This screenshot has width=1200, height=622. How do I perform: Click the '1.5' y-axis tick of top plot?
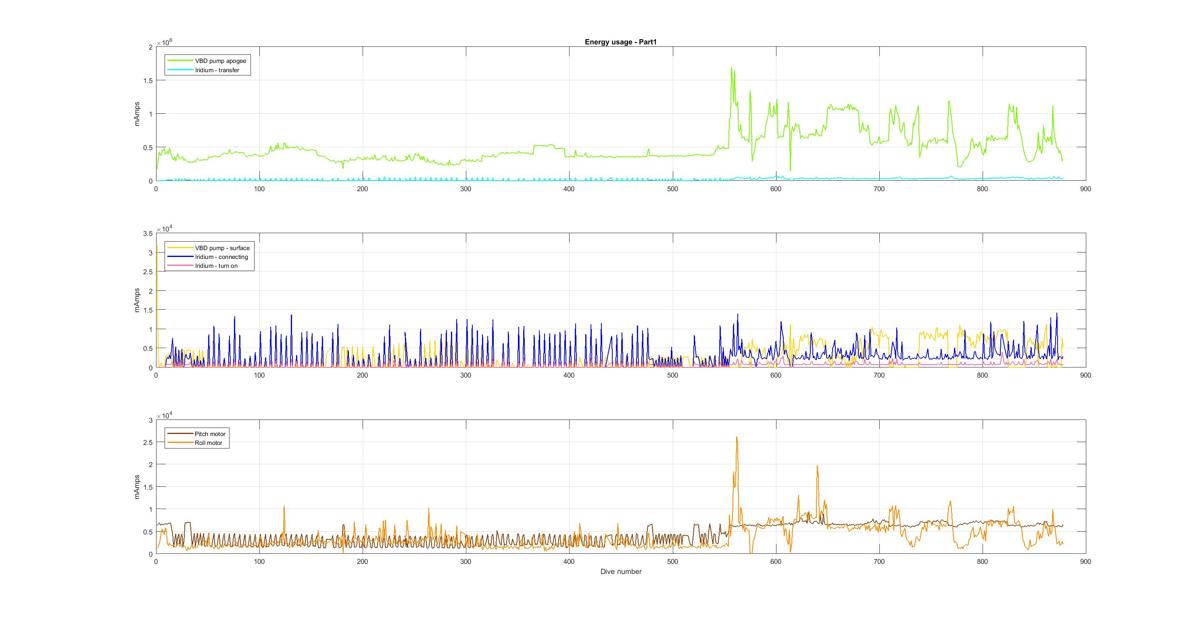coord(147,81)
